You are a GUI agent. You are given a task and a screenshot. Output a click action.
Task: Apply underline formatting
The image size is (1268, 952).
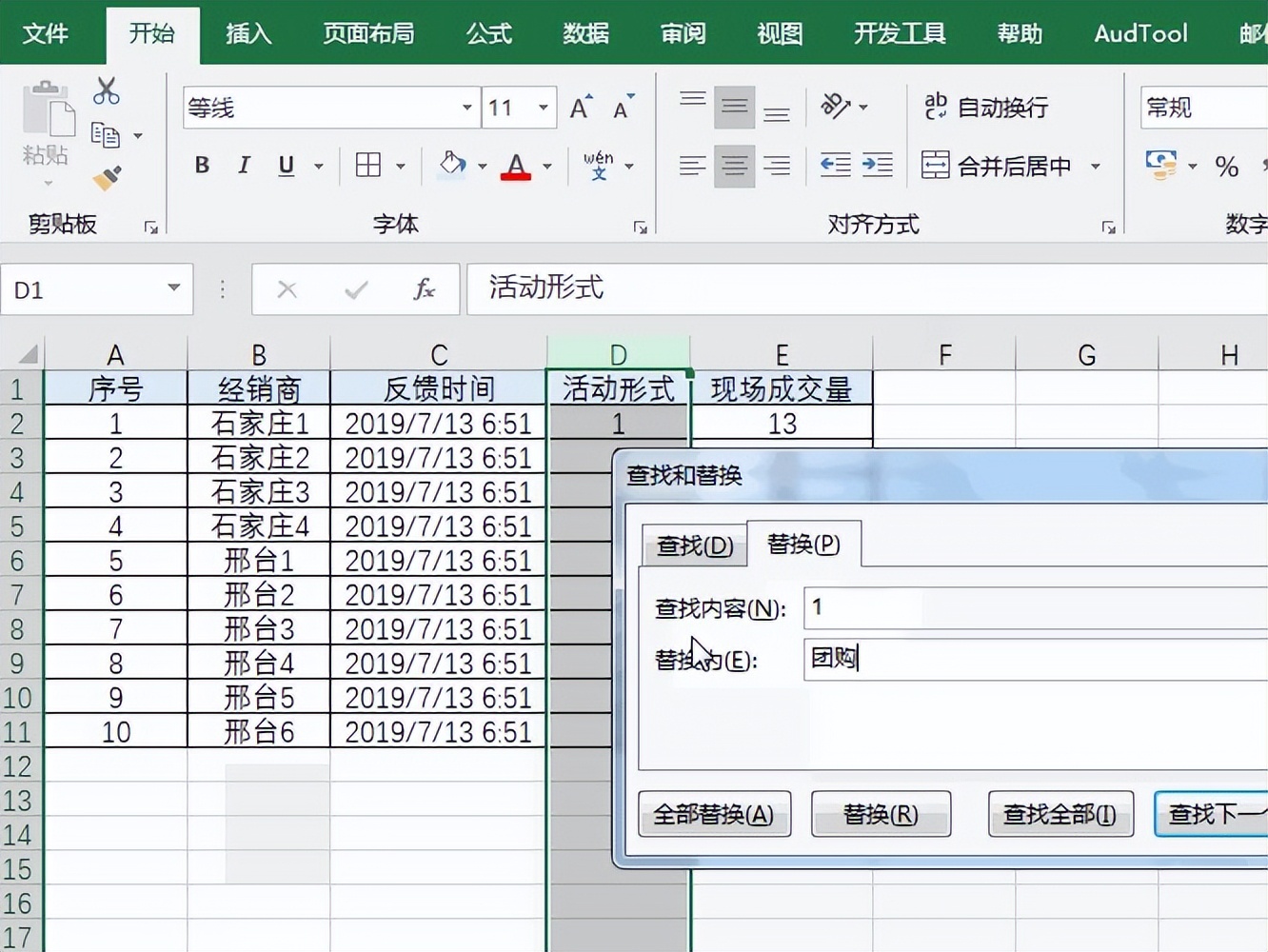point(285,165)
